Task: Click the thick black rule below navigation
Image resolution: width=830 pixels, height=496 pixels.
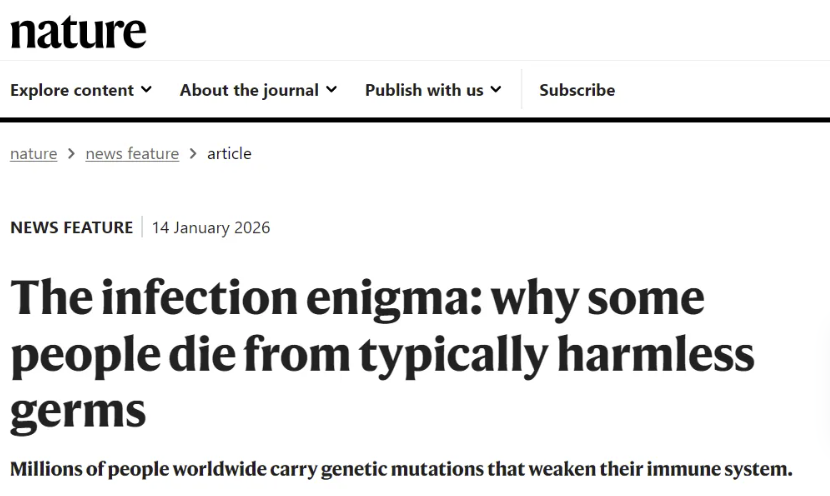Action: click(x=415, y=120)
